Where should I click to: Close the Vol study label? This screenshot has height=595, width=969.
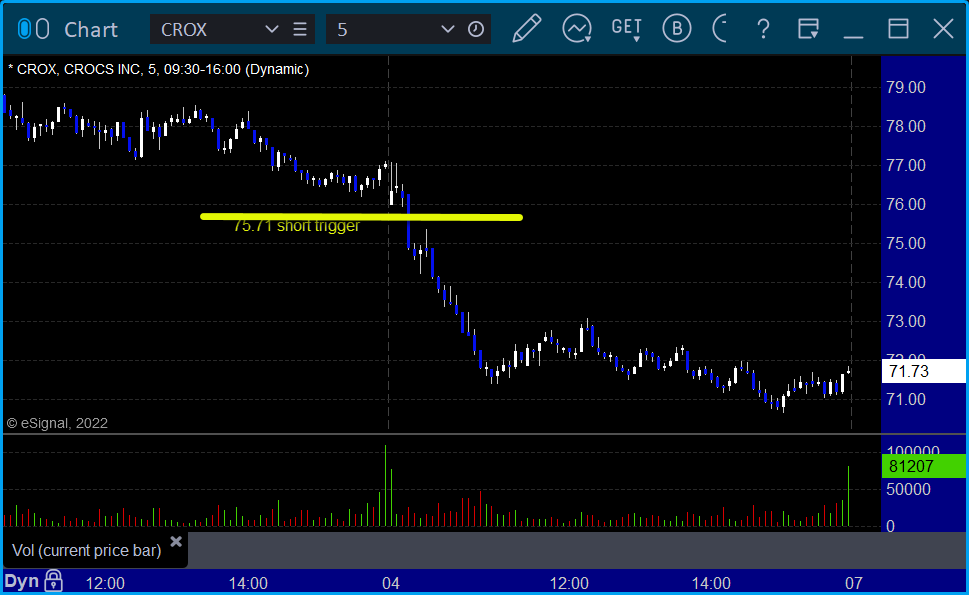(x=176, y=542)
